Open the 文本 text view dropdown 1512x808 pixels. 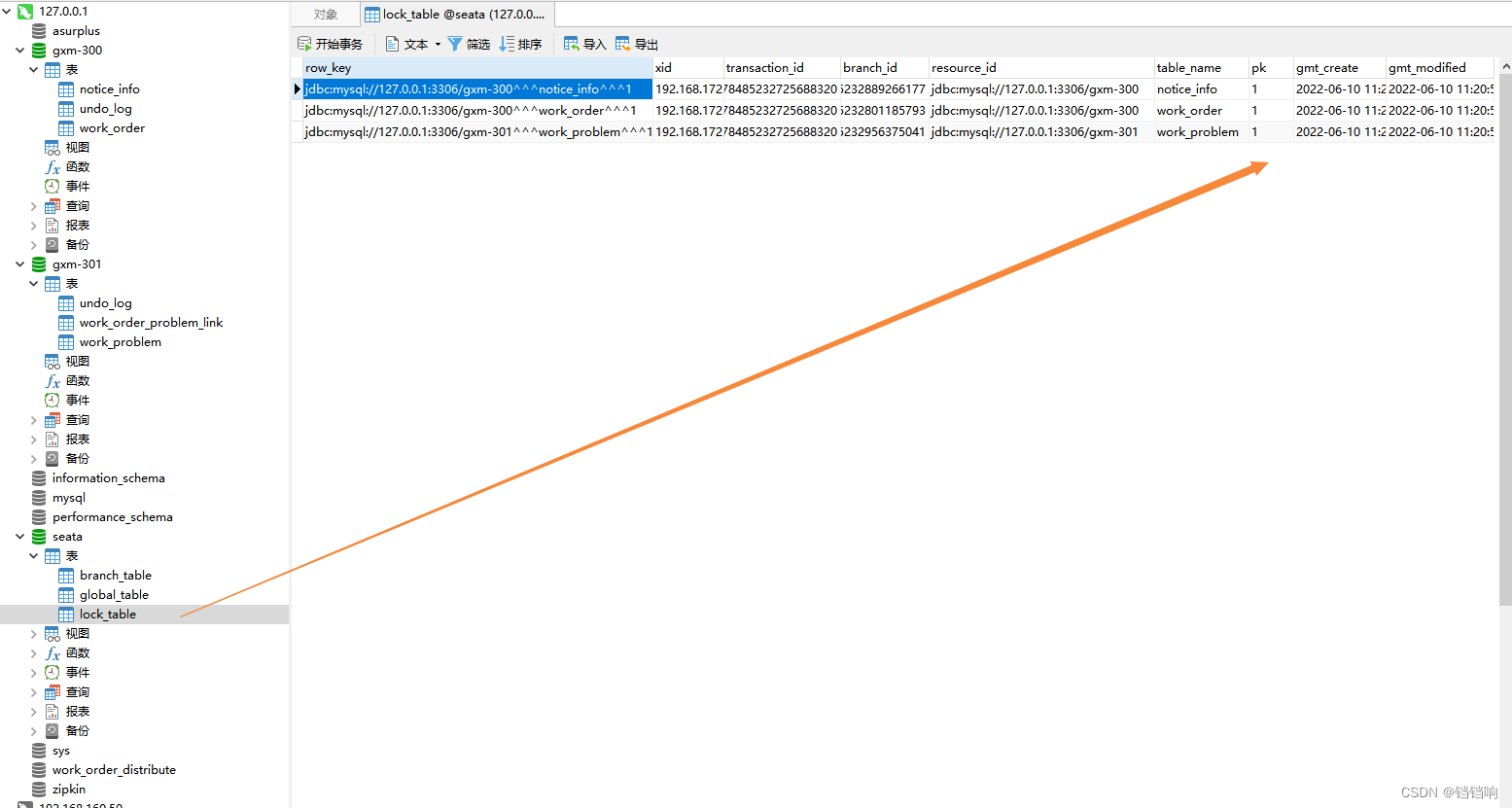click(x=413, y=44)
